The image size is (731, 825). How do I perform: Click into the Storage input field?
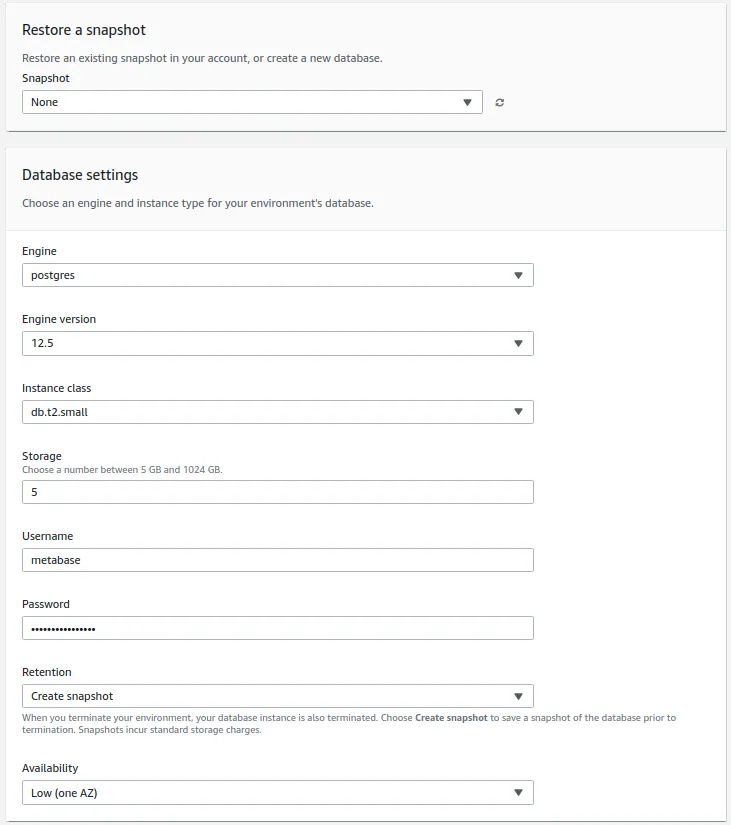(x=278, y=492)
